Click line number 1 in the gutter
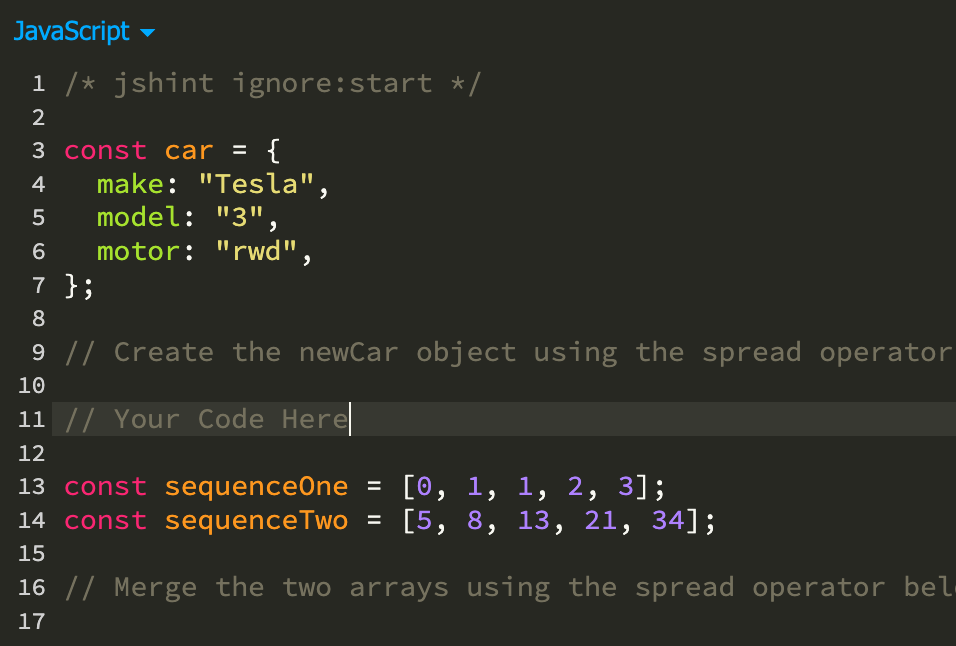 point(38,83)
